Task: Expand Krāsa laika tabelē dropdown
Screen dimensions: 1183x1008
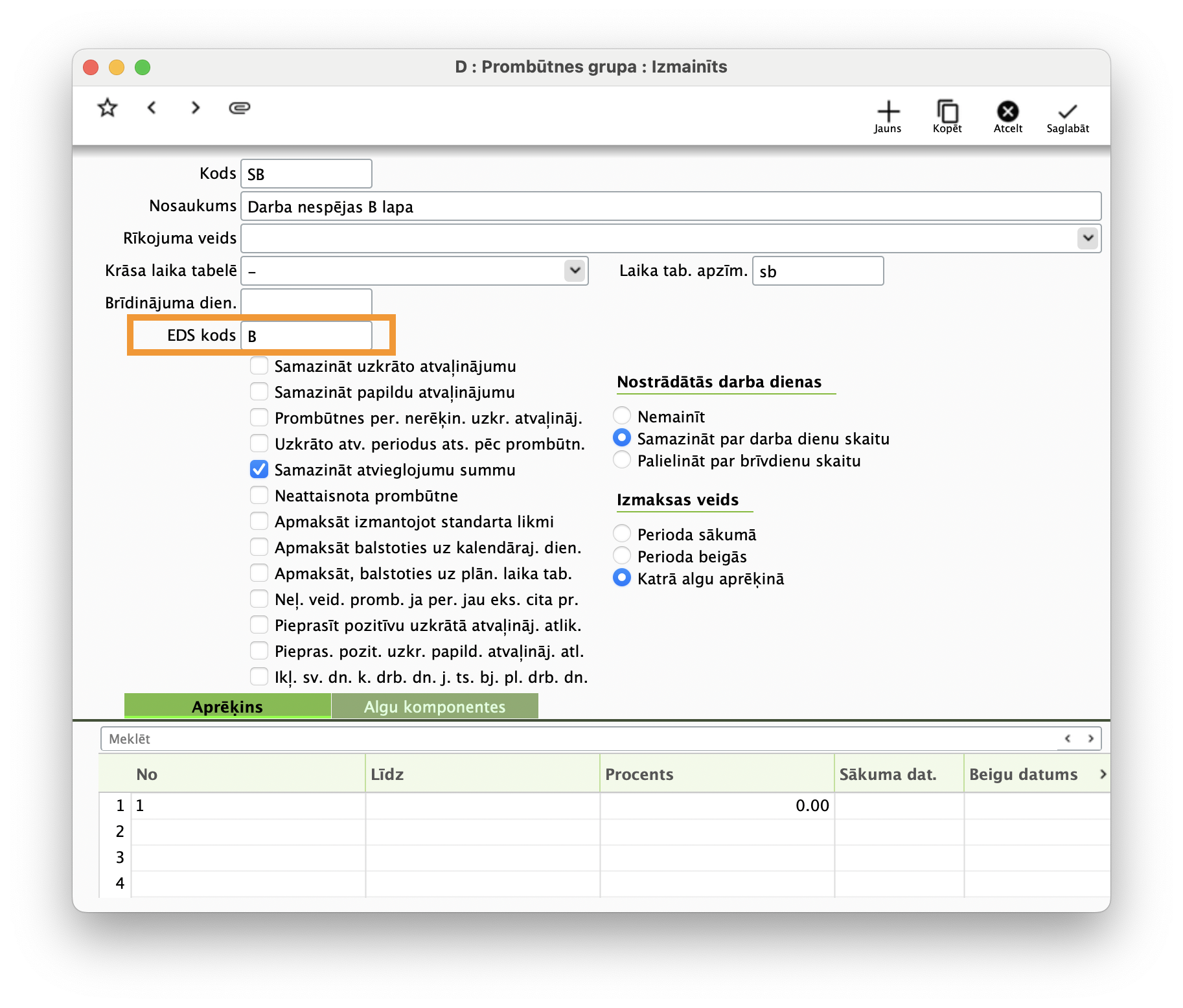Action: 575,271
